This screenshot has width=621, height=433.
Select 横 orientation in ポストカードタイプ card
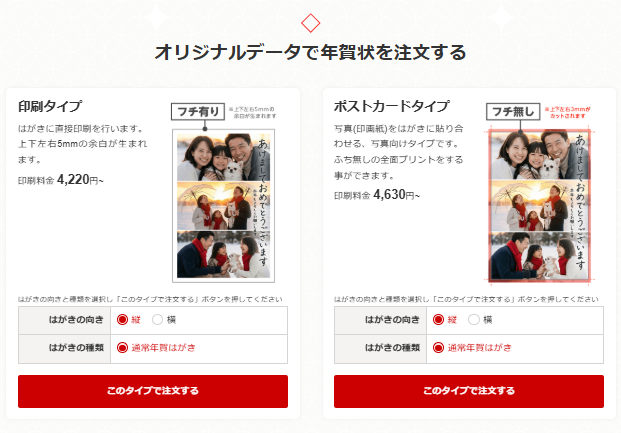(x=474, y=320)
